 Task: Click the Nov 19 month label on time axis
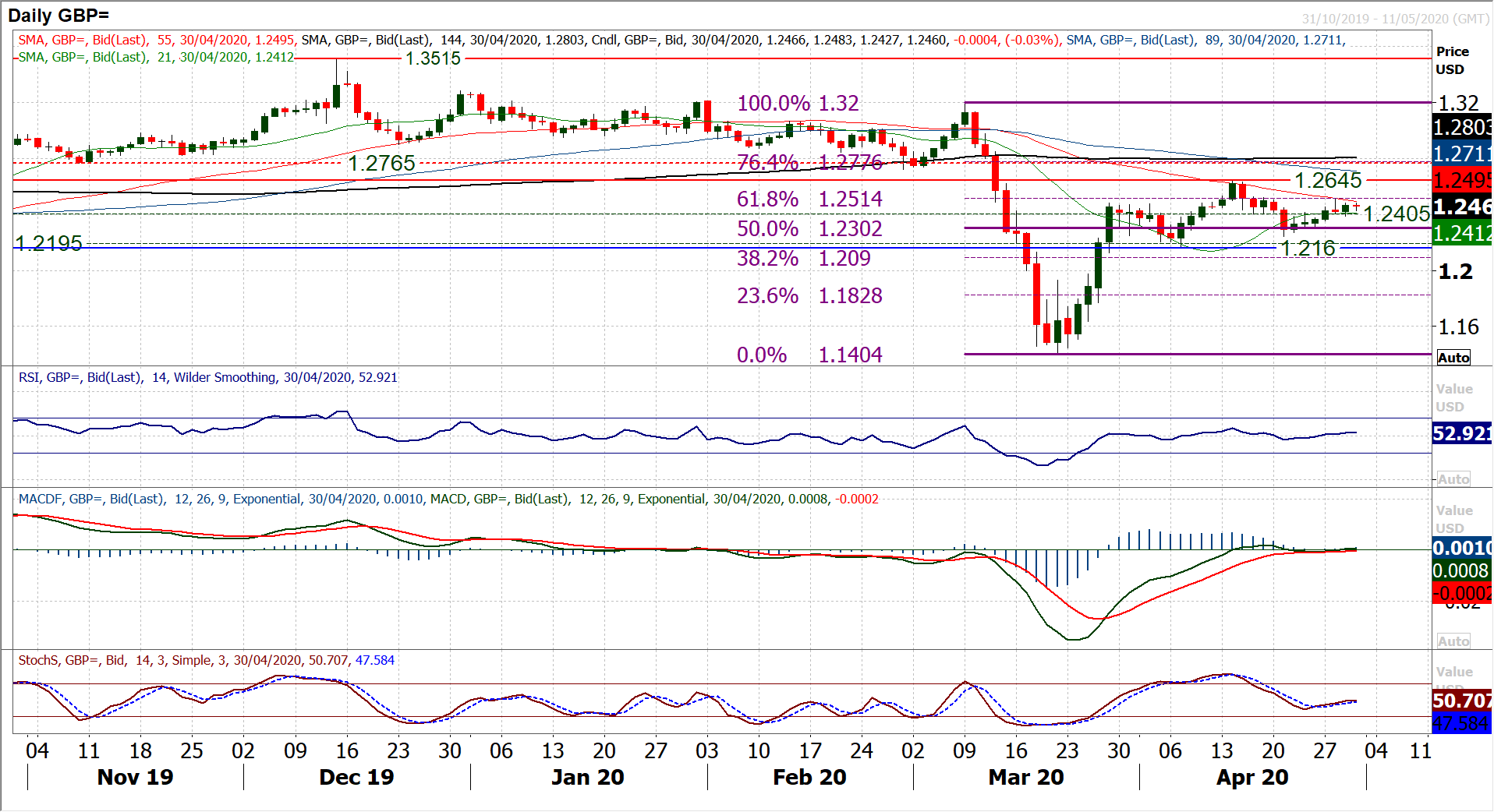[135, 777]
